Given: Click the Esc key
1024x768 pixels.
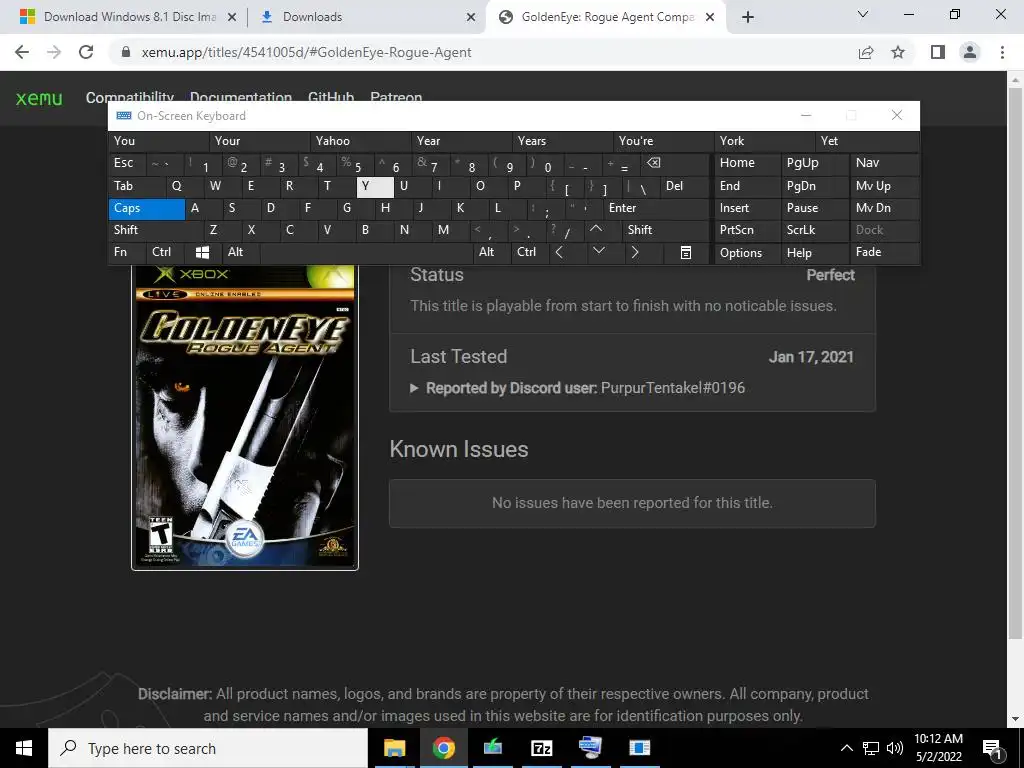Looking at the screenshot, I should coord(127,163).
